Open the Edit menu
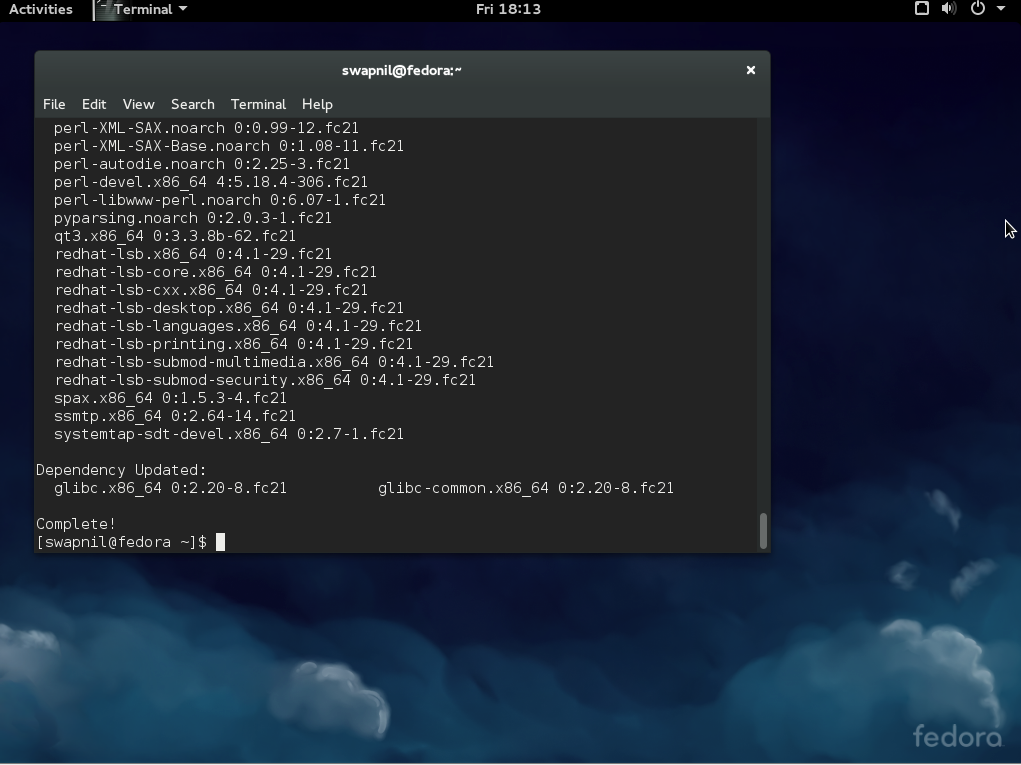 [x=93, y=104]
